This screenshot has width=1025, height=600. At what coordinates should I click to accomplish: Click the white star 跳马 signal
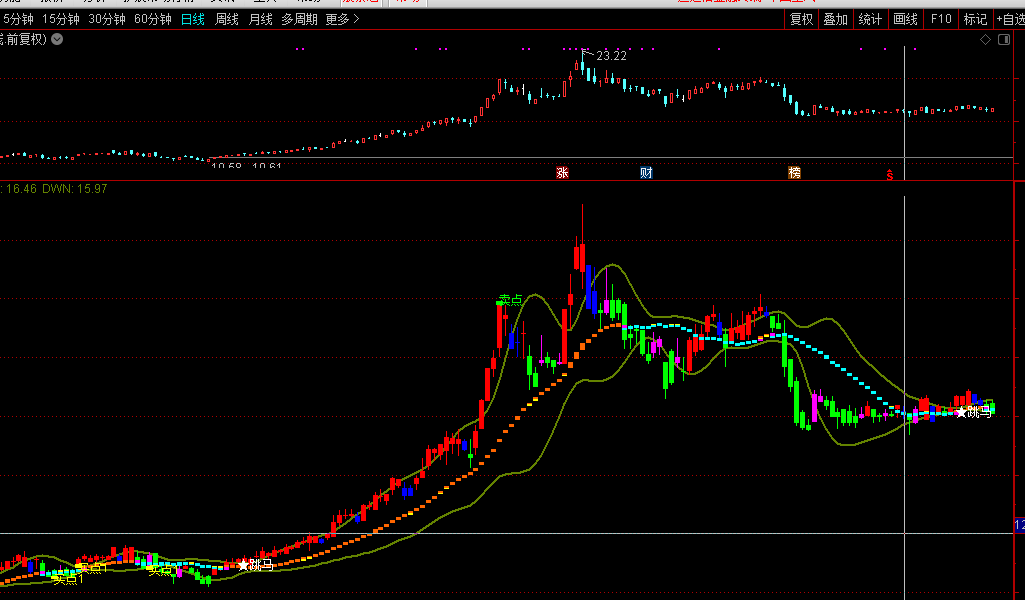tap(962, 412)
